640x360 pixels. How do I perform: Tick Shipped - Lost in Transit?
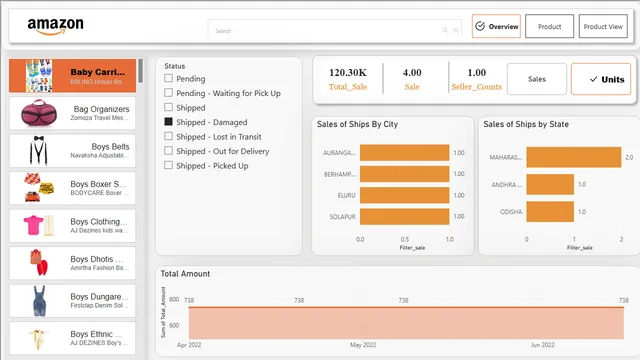168,136
